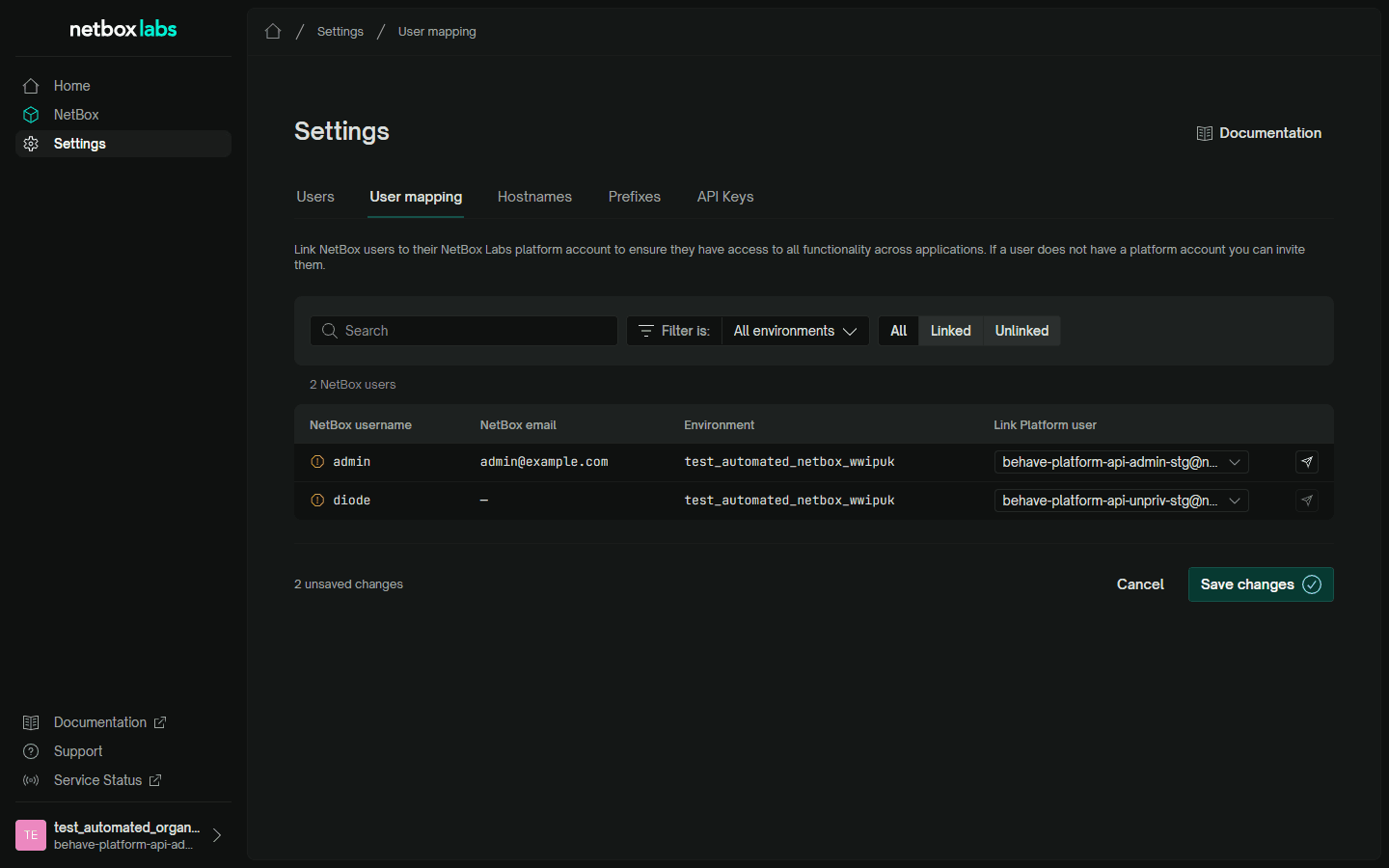Image resolution: width=1389 pixels, height=868 pixels.
Task: Click the '2 unsaved changes' text
Action: (x=348, y=584)
